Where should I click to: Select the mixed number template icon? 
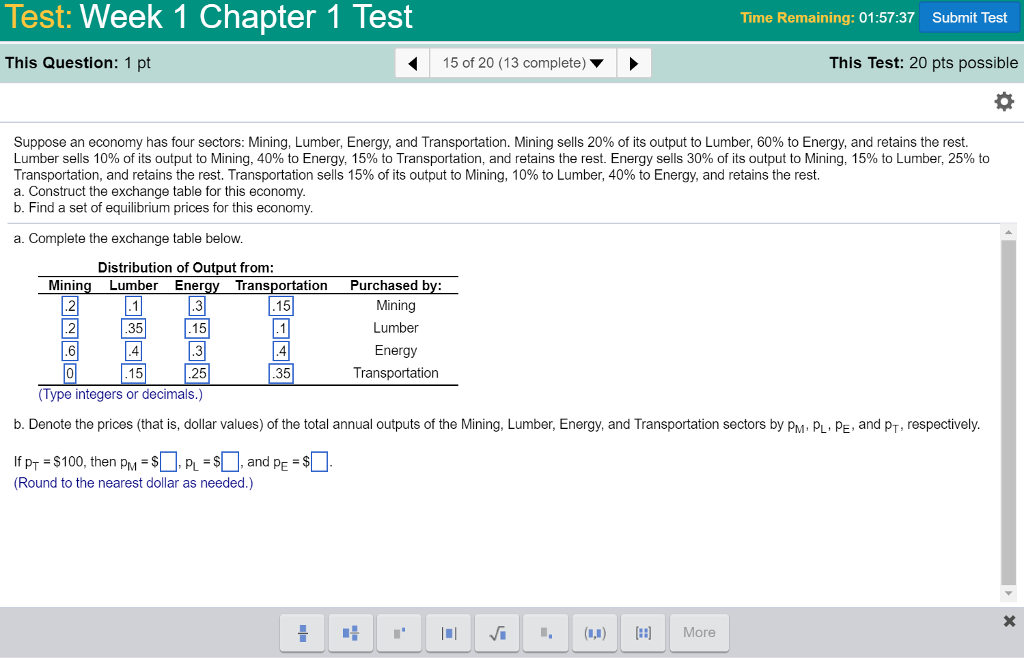pos(350,632)
